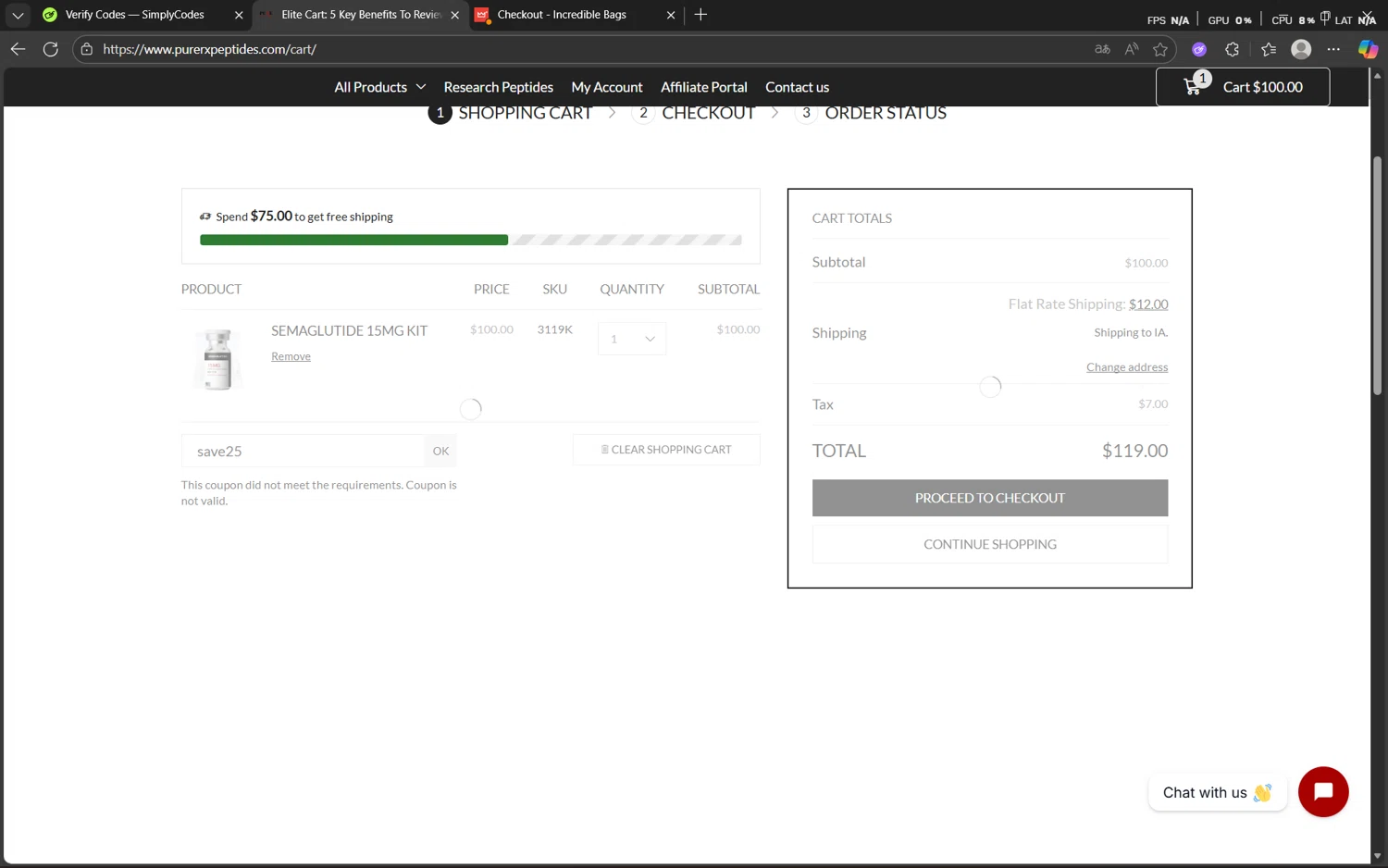Open Chat with us bubble
The width and height of the screenshot is (1388, 868).
point(1218,792)
